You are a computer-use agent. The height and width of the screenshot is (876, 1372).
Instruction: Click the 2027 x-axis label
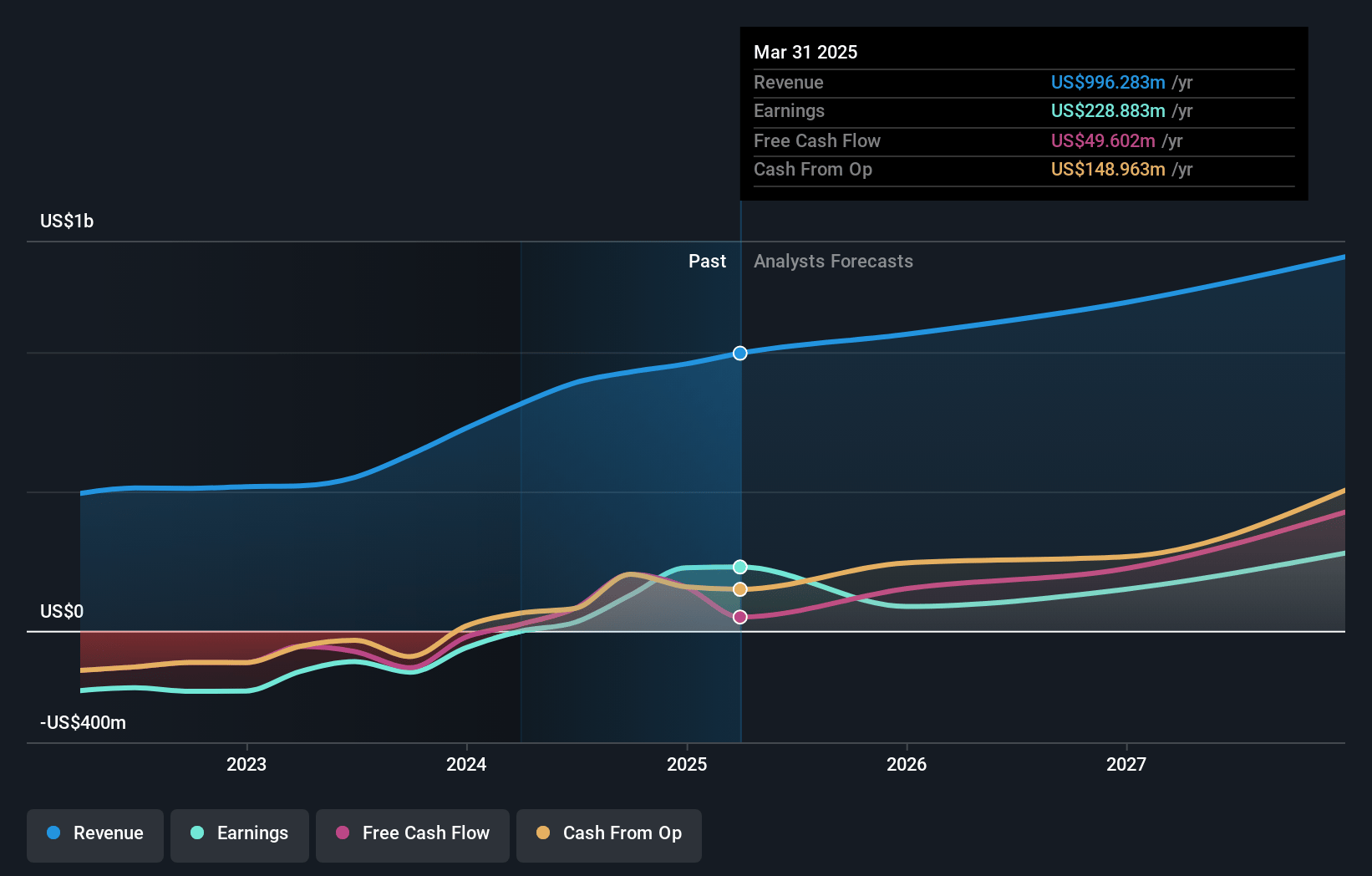[x=1126, y=764]
